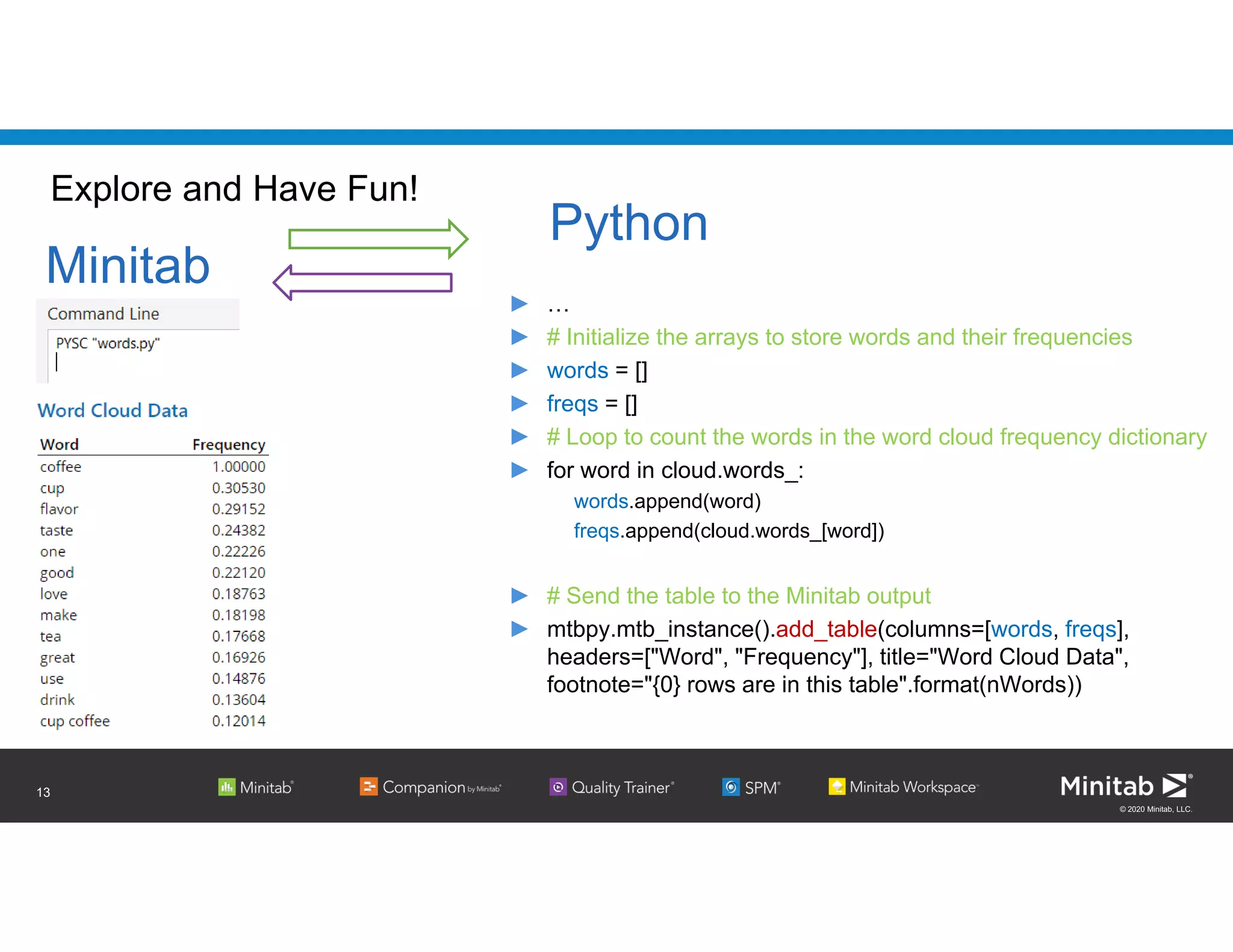This screenshot has width=1233, height=952.
Task: Click the 'Word' column header
Action: [59, 444]
